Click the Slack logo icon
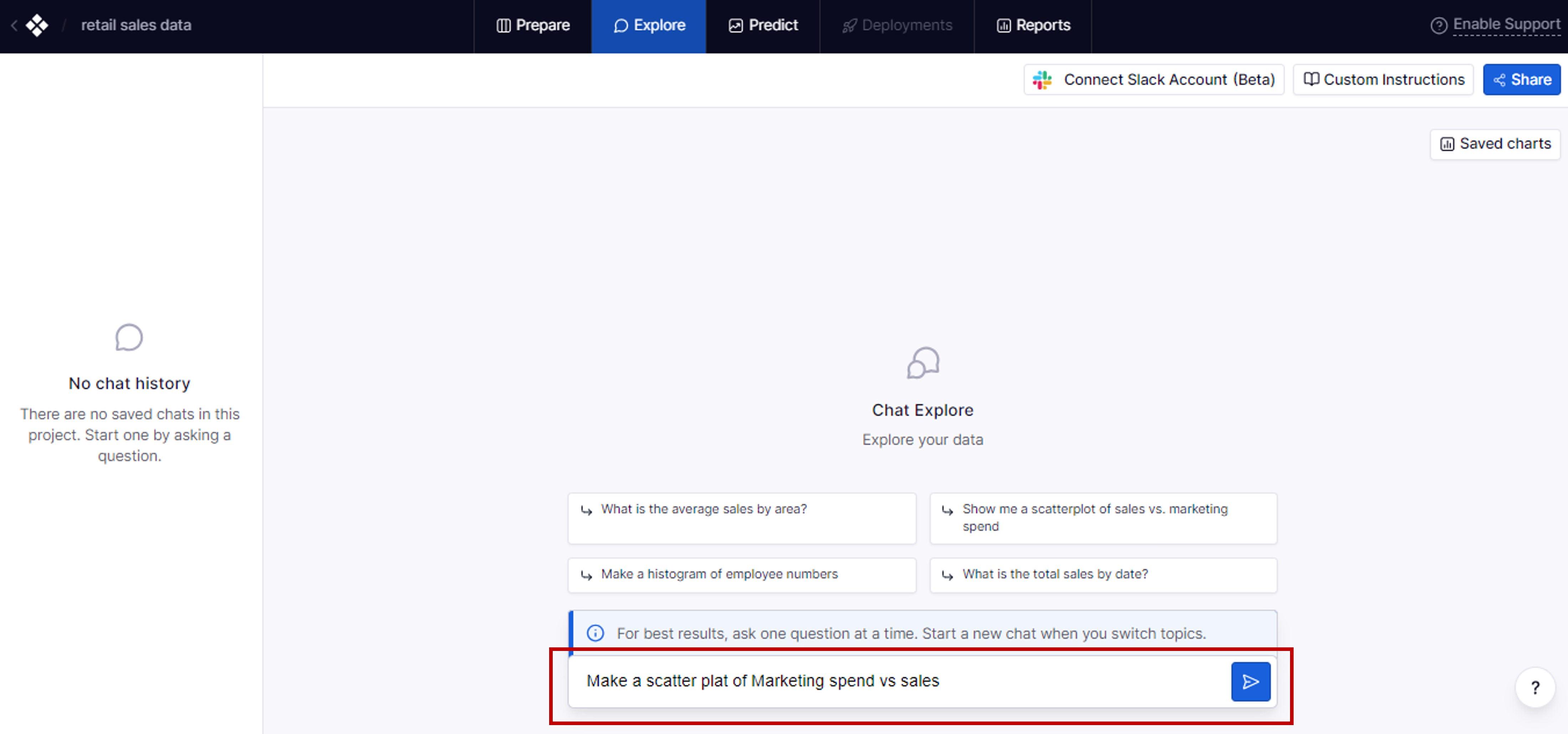The height and width of the screenshot is (734, 1568). (x=1042, y=80)
